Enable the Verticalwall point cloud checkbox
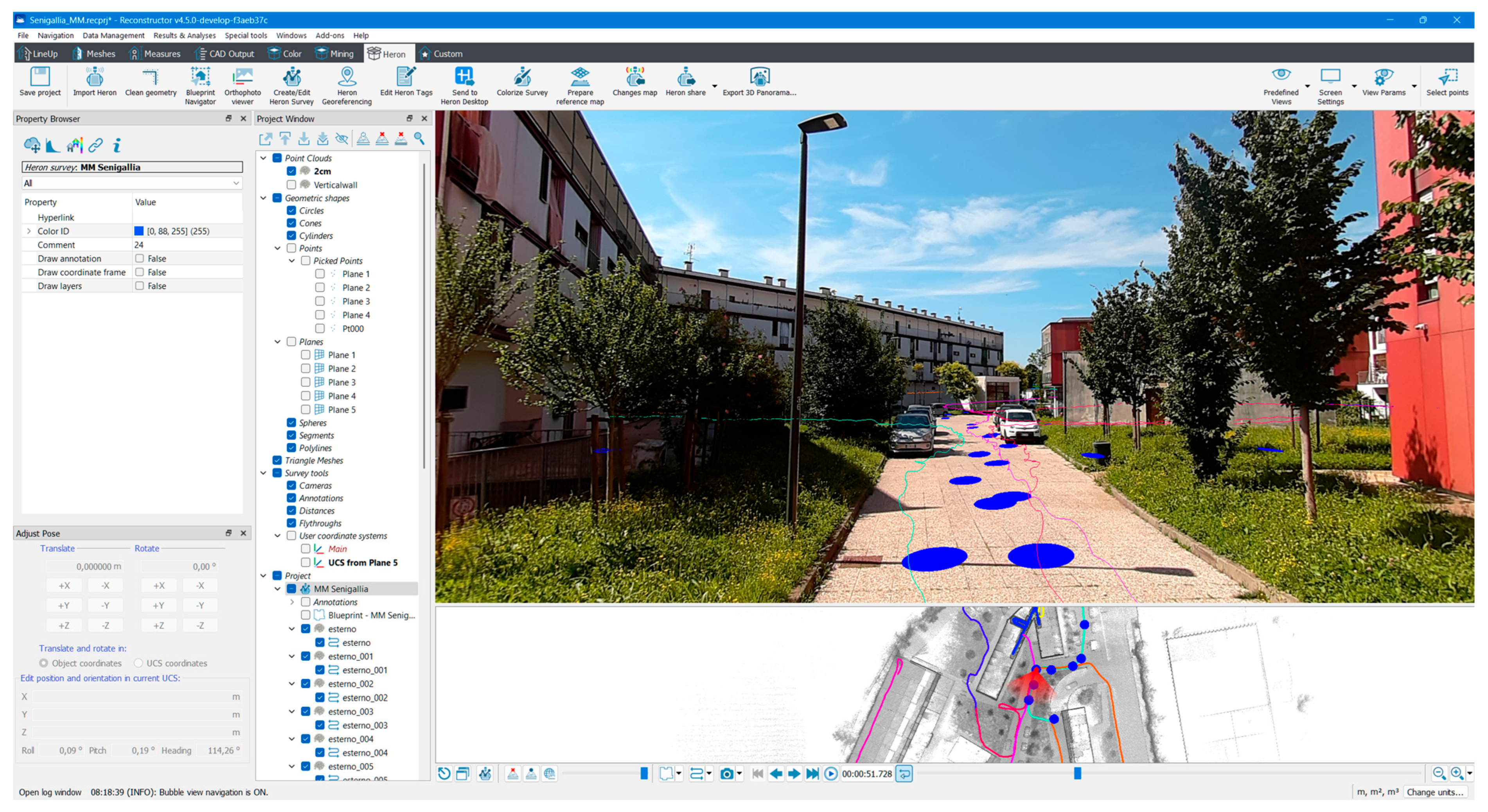This screenshot has height=812, width=1488. 292,185
